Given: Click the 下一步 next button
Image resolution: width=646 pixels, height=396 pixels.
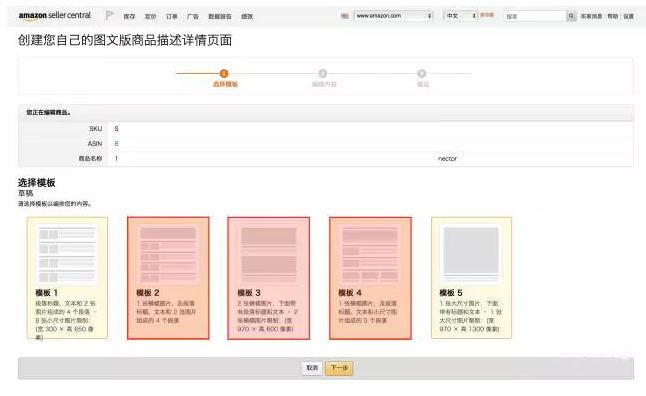Looking at the screenshot, I should point(339,368).
